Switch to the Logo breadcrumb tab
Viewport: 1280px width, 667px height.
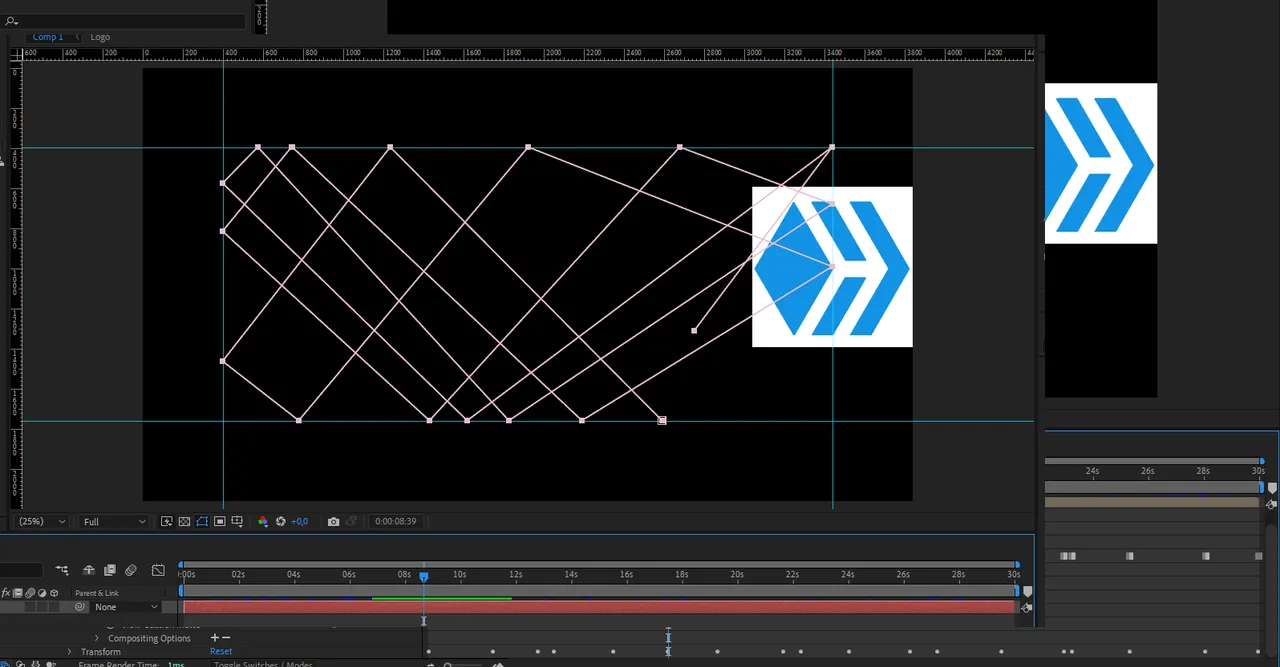pos(100,37)
